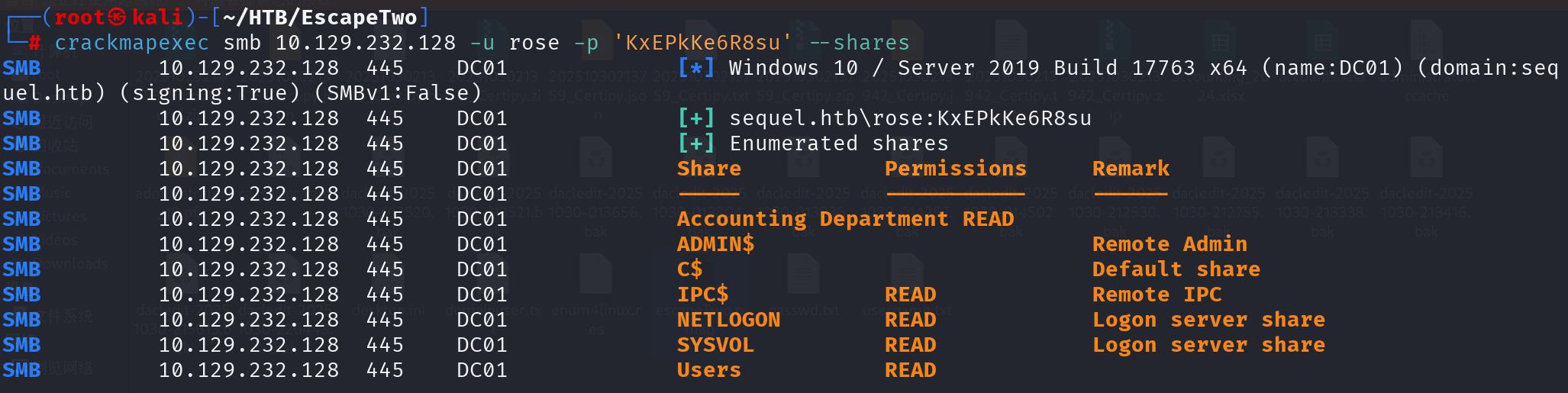Click the [+] marker before sequel.htb\rose credentials

pos(696,118)
